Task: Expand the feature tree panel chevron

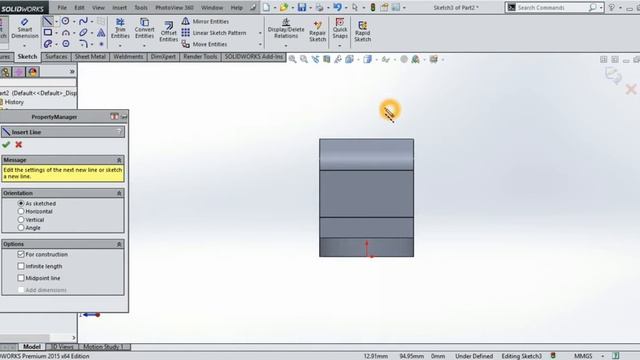Action: [72, 72]
